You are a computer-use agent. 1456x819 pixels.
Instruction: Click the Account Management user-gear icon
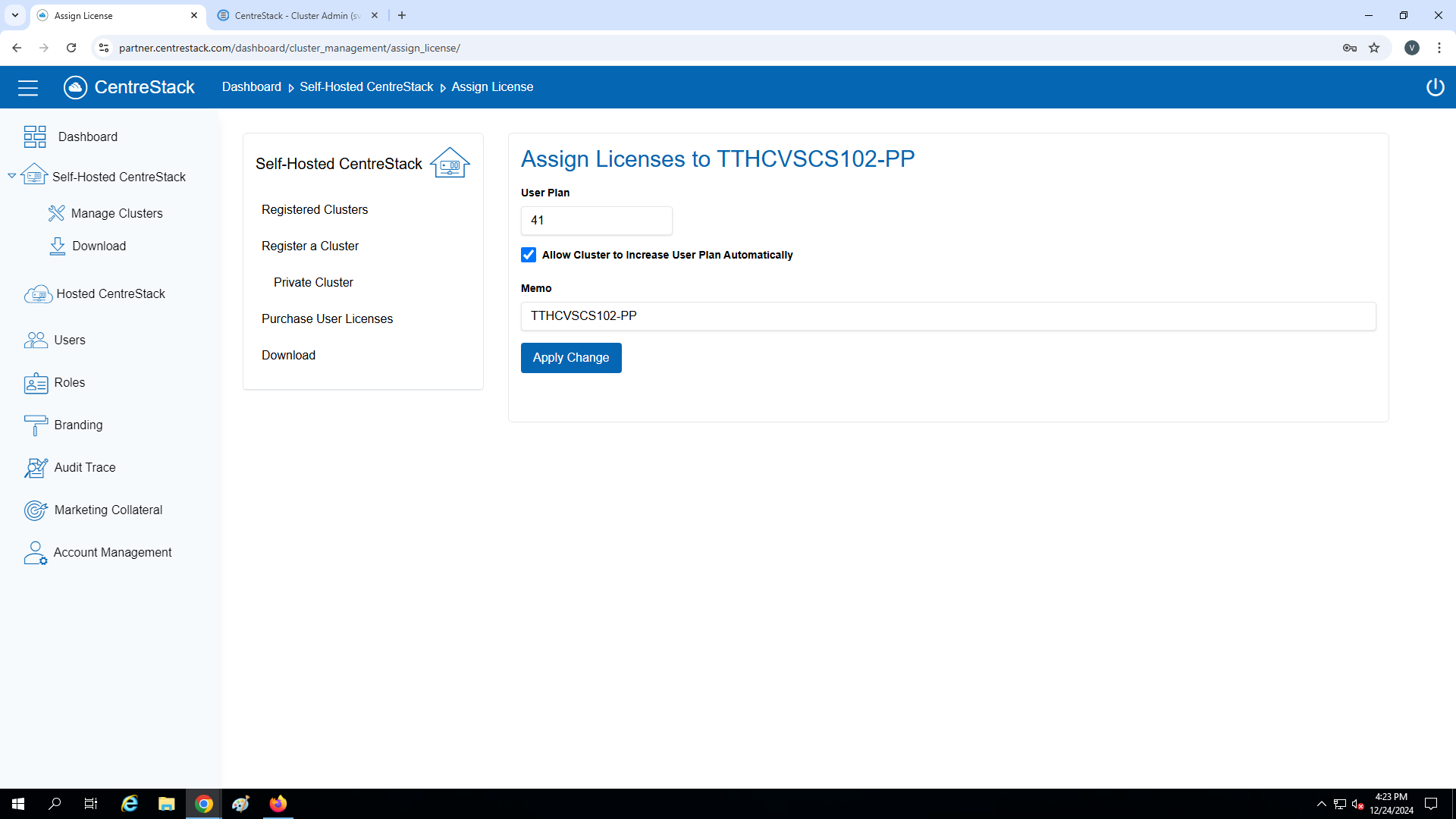[36, 553]
